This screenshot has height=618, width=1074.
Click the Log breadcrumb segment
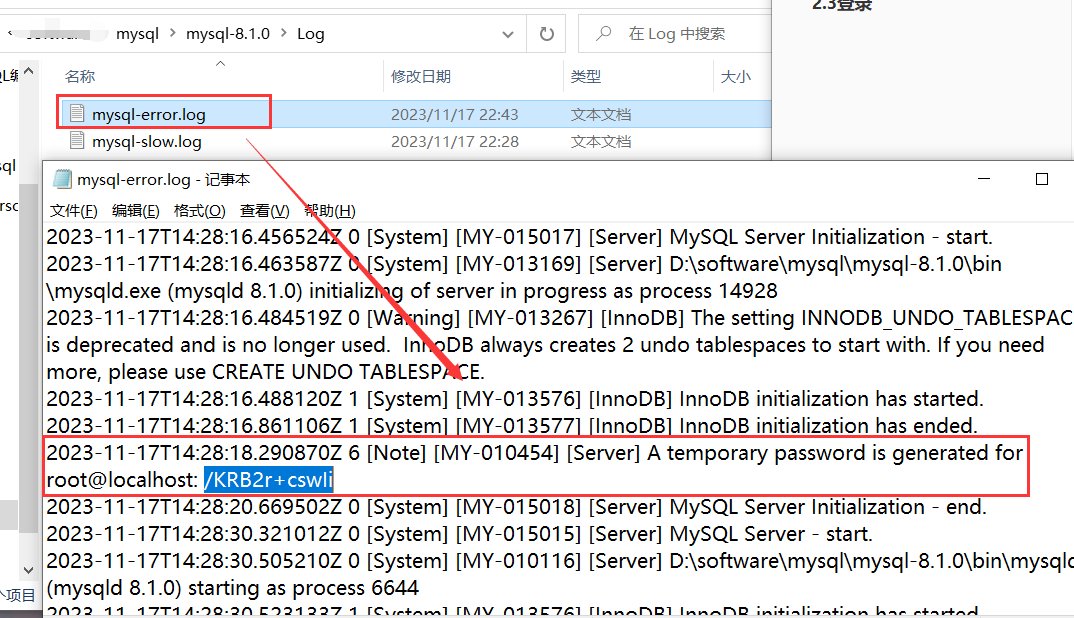pos(310,34)
